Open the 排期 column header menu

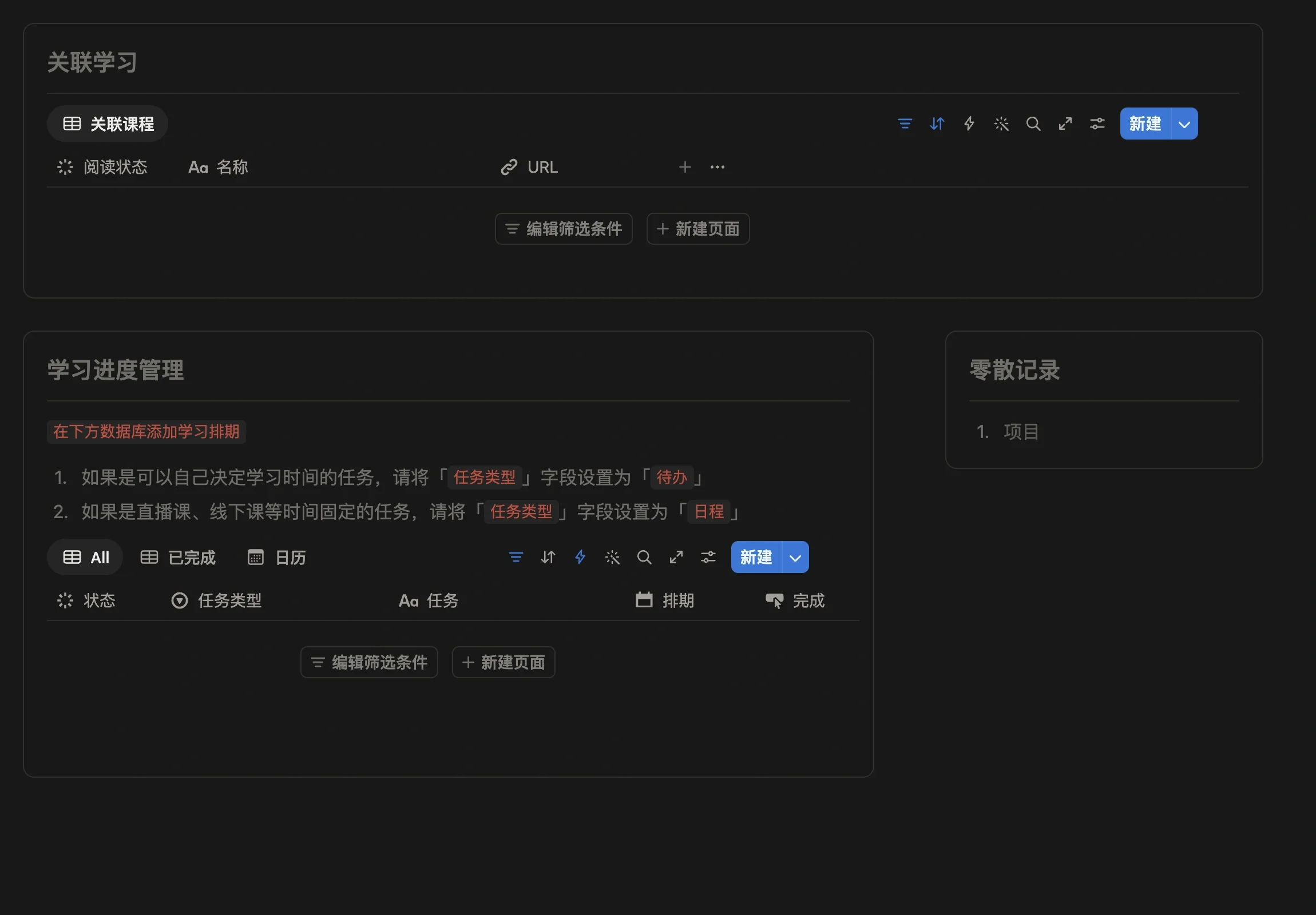coord(665,600)
